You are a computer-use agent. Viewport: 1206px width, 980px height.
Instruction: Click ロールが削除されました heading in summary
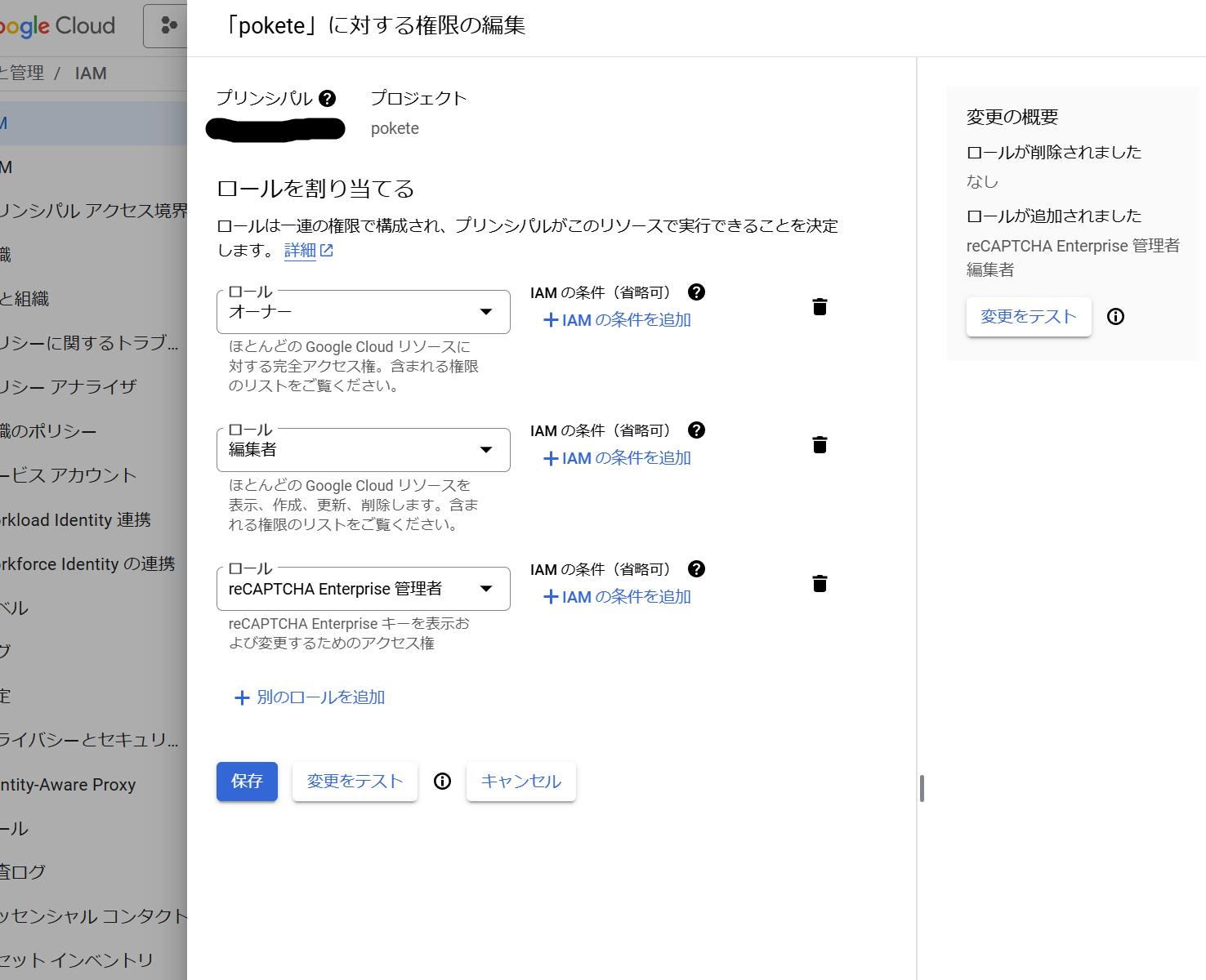[x=1054, y=153]
